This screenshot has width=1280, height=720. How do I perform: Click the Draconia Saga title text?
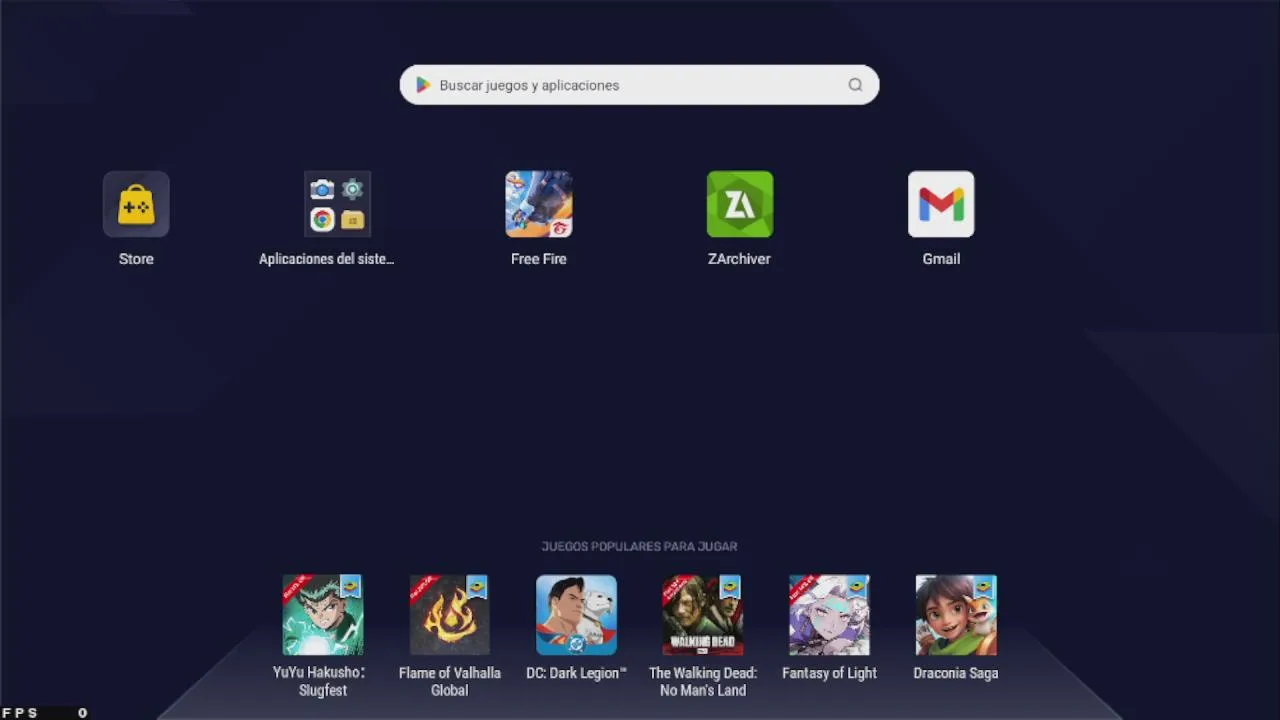(x=956, y=673)
